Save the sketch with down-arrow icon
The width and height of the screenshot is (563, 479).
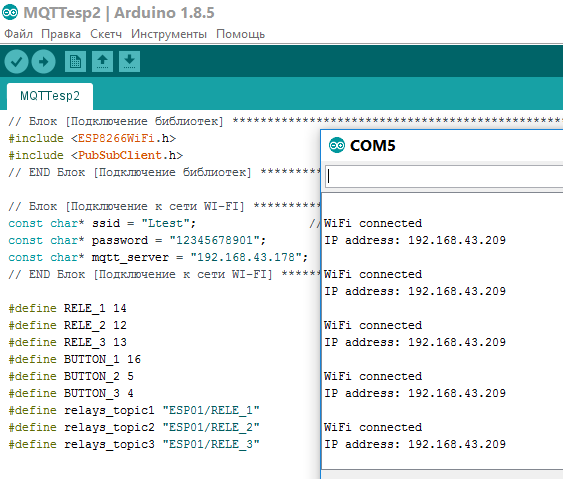point(130,61)
